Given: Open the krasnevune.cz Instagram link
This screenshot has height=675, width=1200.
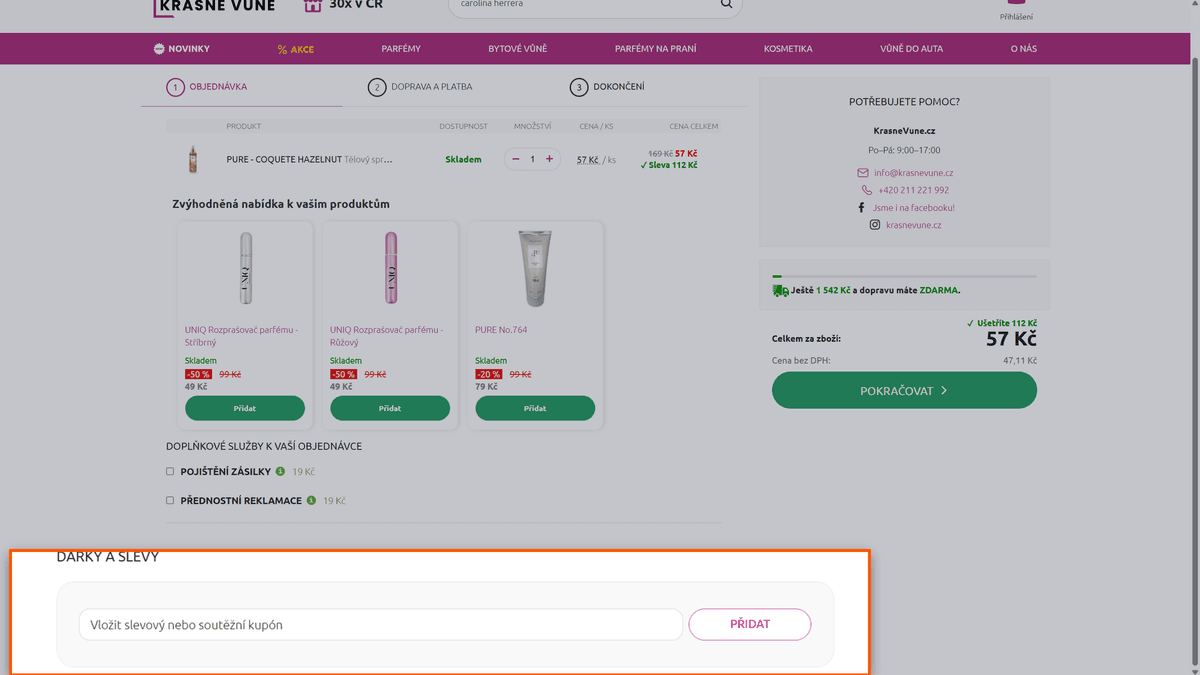Looking at the screenshot, I should click(x=914, y=225).
